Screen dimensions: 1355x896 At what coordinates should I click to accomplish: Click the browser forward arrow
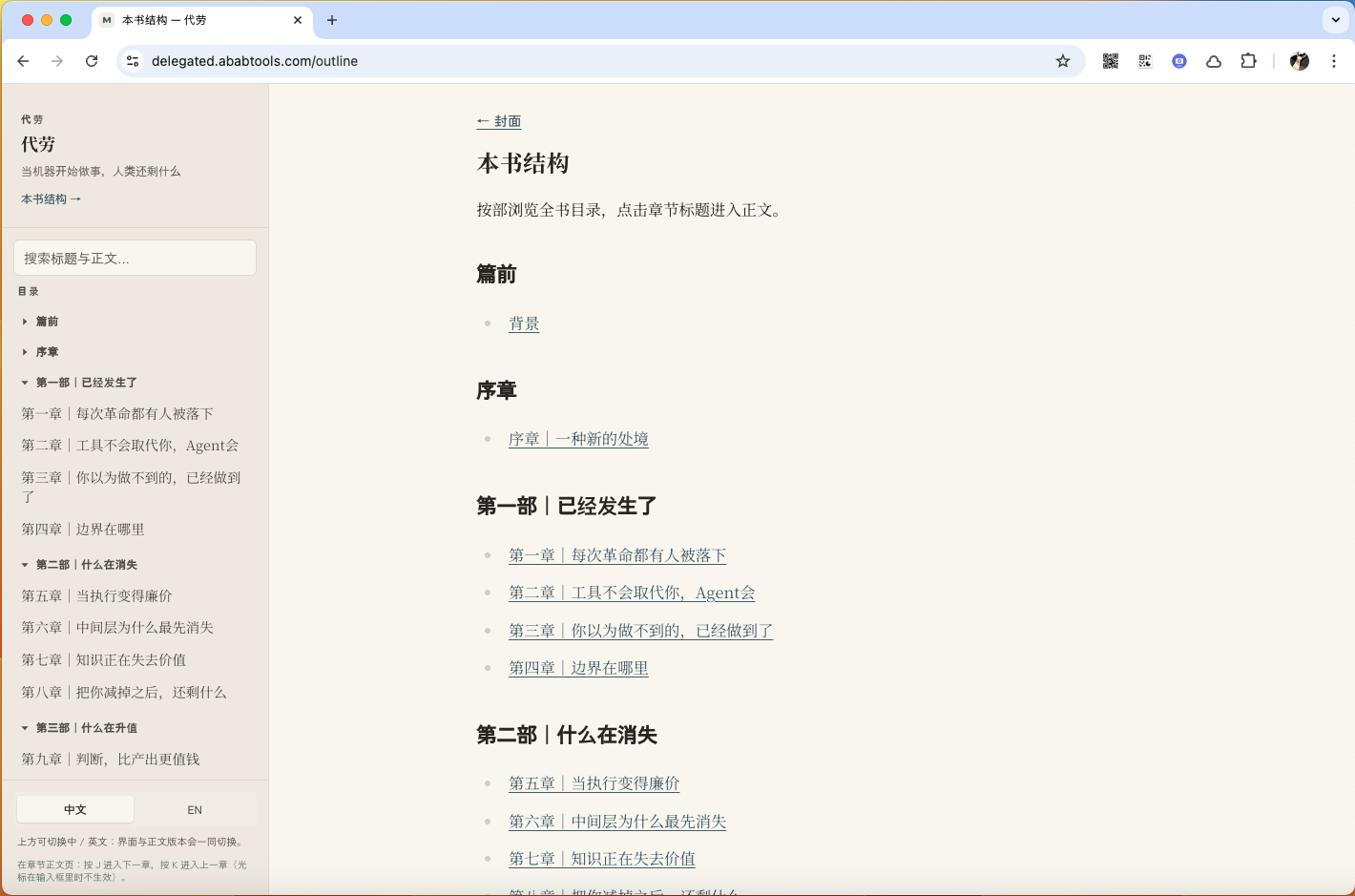pos(57,61)
